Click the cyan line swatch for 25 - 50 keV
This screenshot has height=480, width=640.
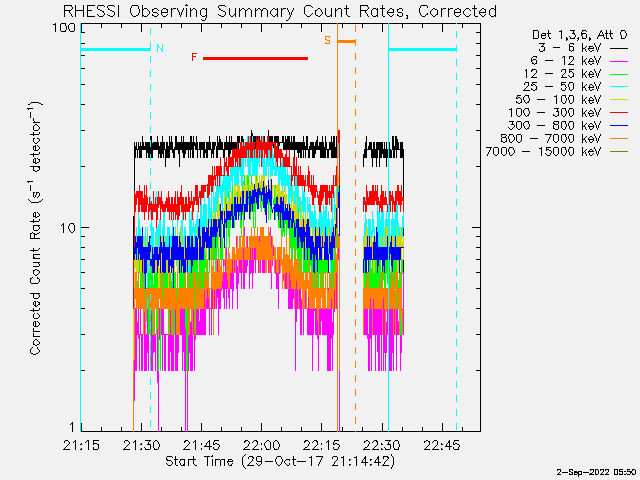tap(619, 87)
